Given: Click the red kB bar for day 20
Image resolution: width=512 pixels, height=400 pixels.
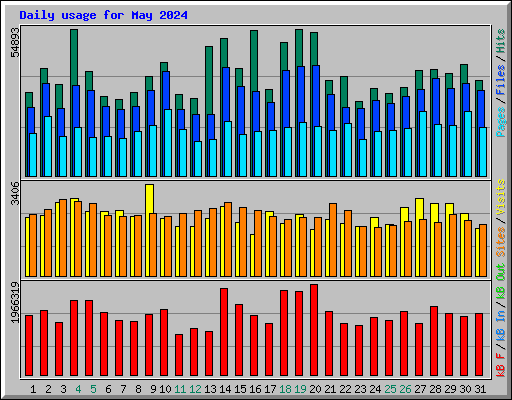Looking at the screenshot, I should click(314, 330).
